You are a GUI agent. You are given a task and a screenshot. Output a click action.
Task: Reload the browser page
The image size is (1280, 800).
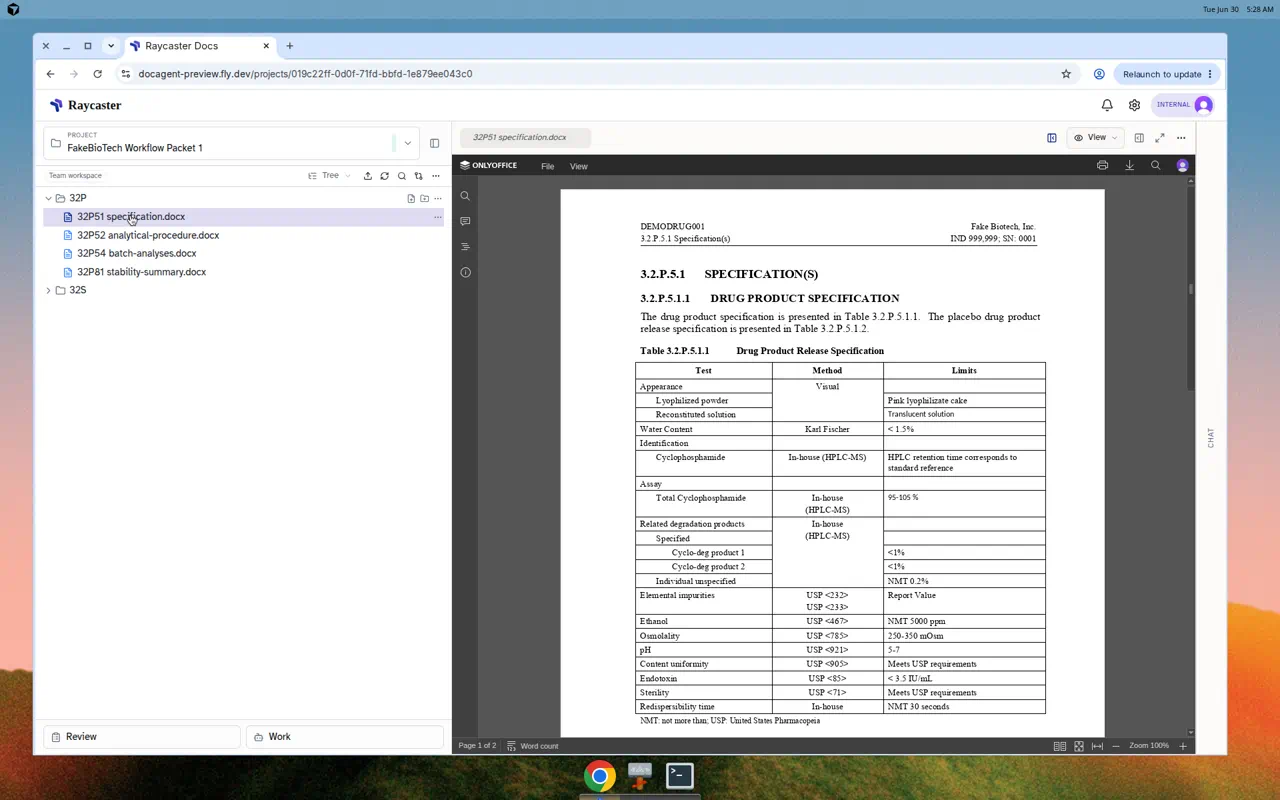97,74
